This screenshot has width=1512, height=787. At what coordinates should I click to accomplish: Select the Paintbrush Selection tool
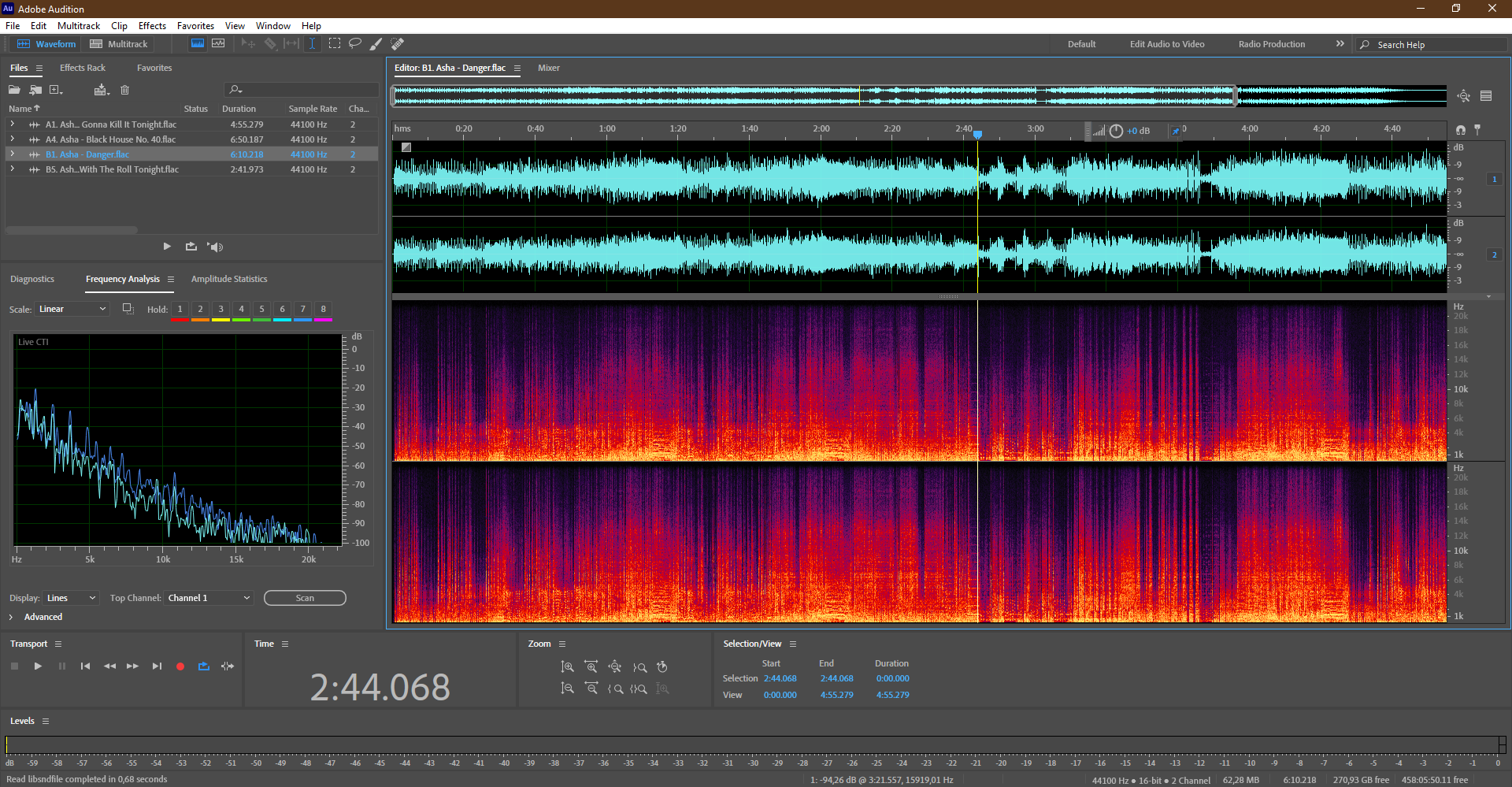click(376, 43)
